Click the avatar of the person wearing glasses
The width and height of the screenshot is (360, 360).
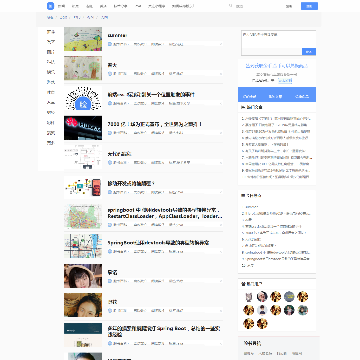[x=262, y=297]
